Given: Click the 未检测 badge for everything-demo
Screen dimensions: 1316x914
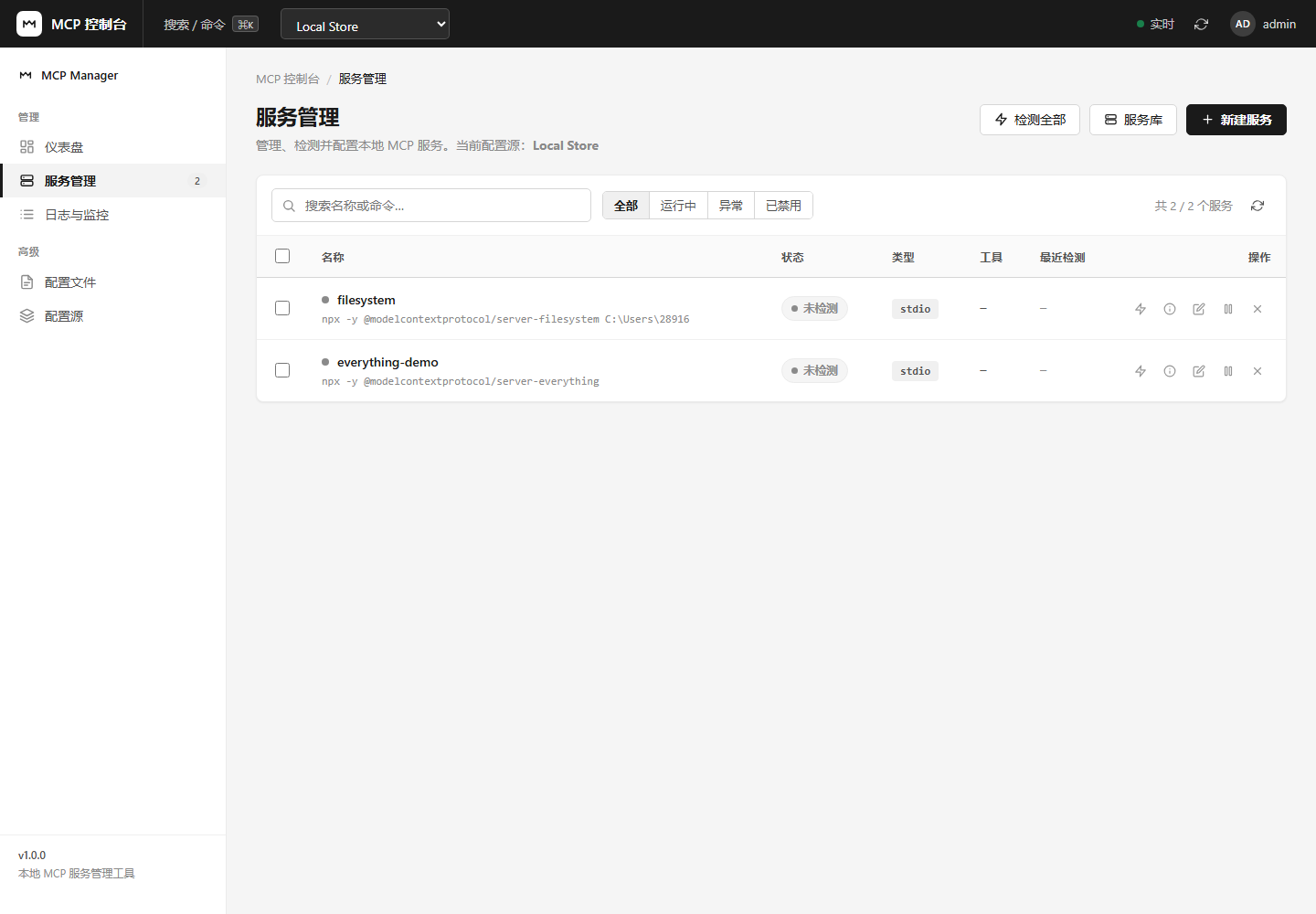Looking at the screenshot, I should (814, 371).
